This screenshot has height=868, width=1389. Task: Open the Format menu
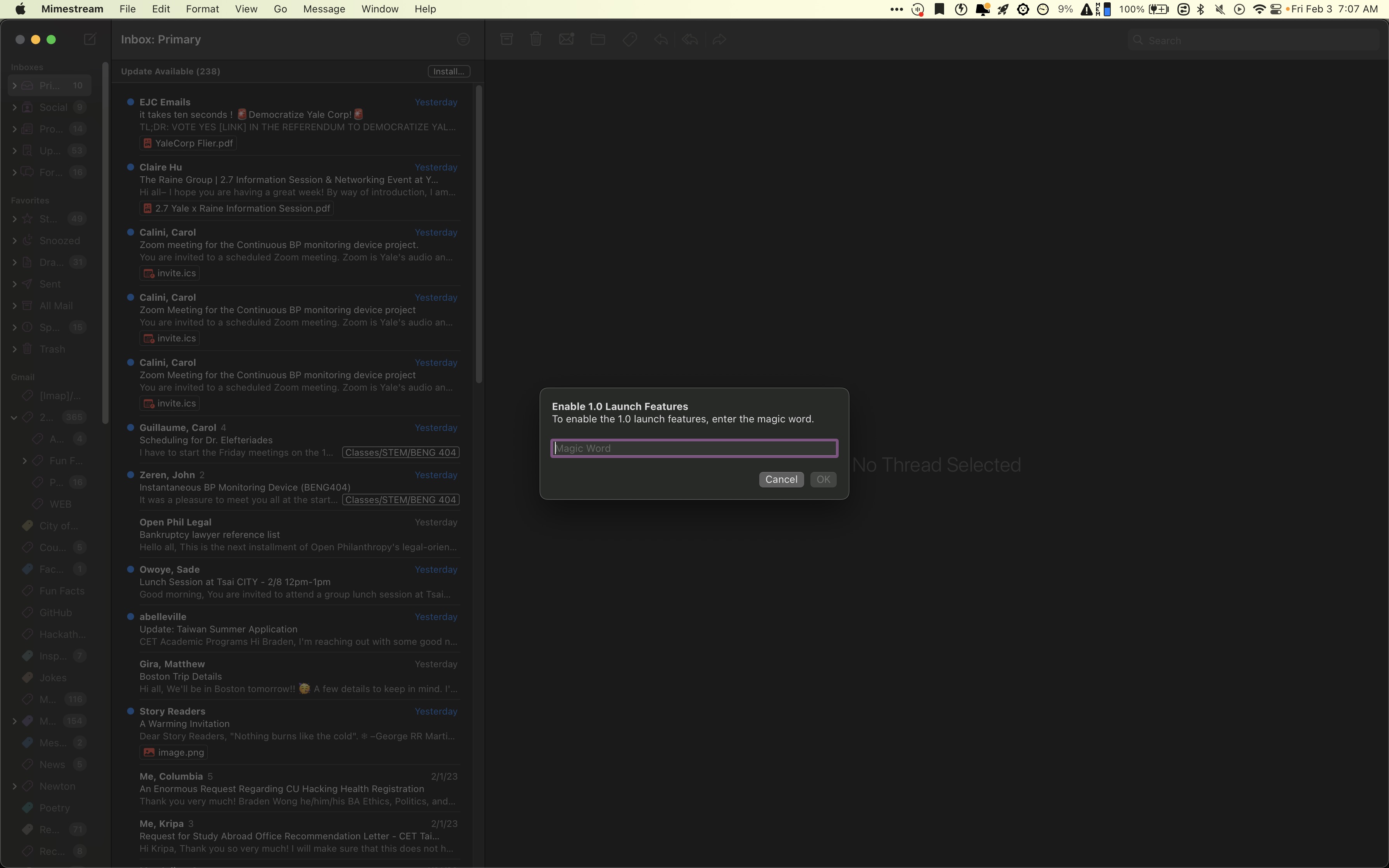pos(202,9)
